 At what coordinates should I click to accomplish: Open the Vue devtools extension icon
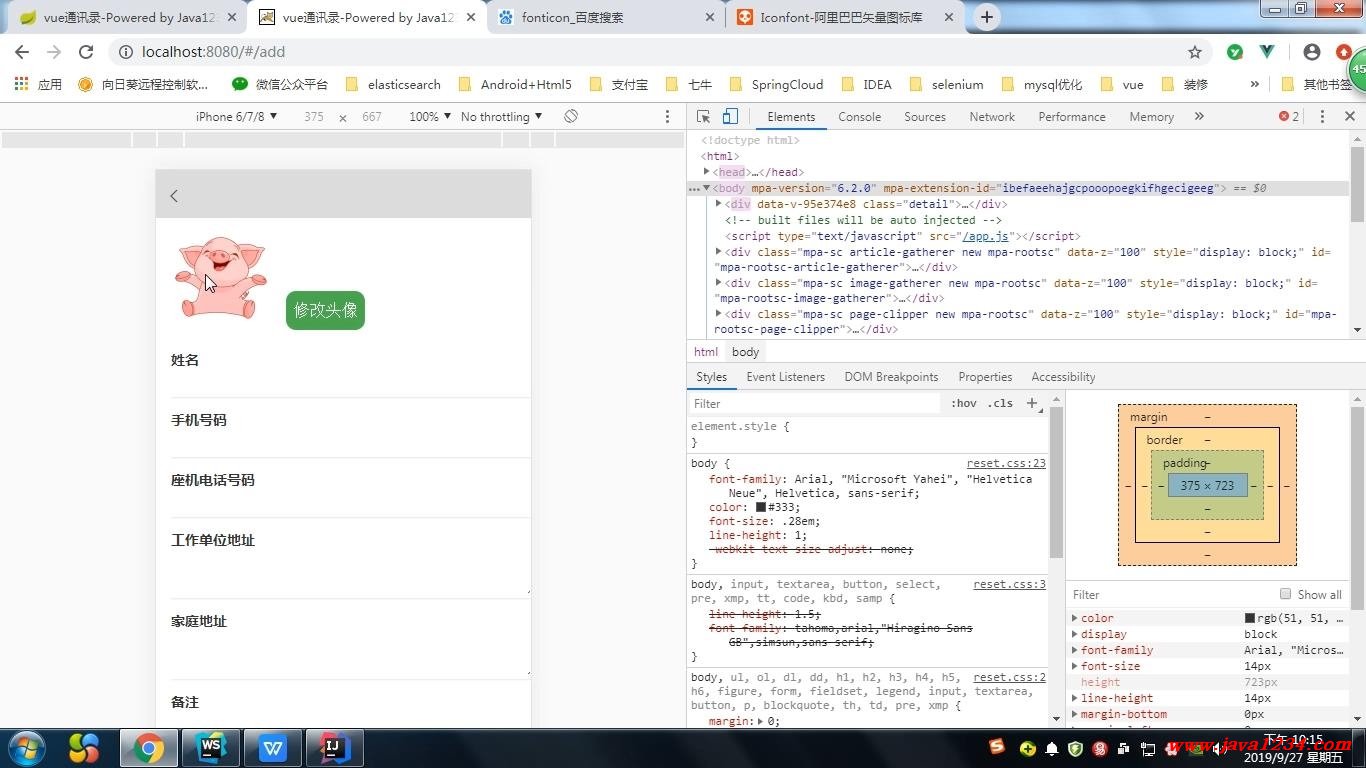click(x=1267, y=52)
